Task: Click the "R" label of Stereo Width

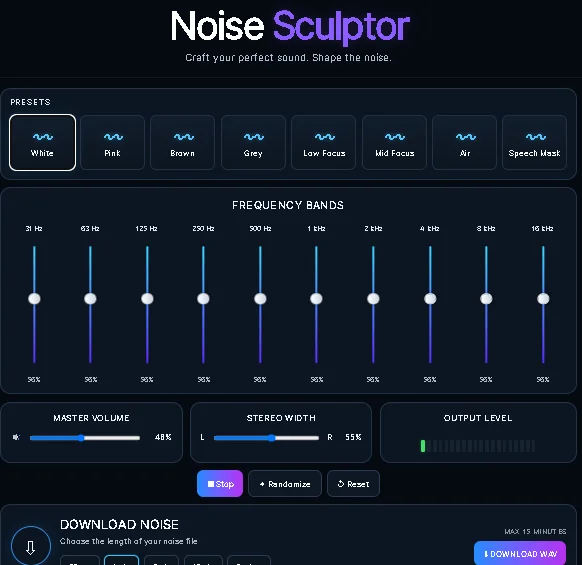Action: [x=330, y=437]
